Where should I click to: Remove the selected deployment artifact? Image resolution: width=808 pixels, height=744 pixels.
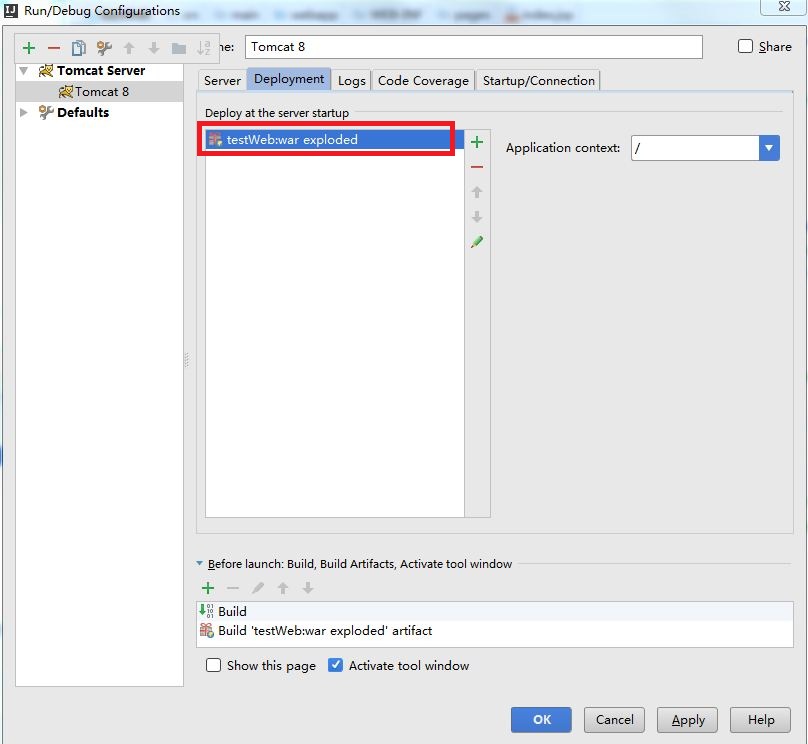click(477, 167)
